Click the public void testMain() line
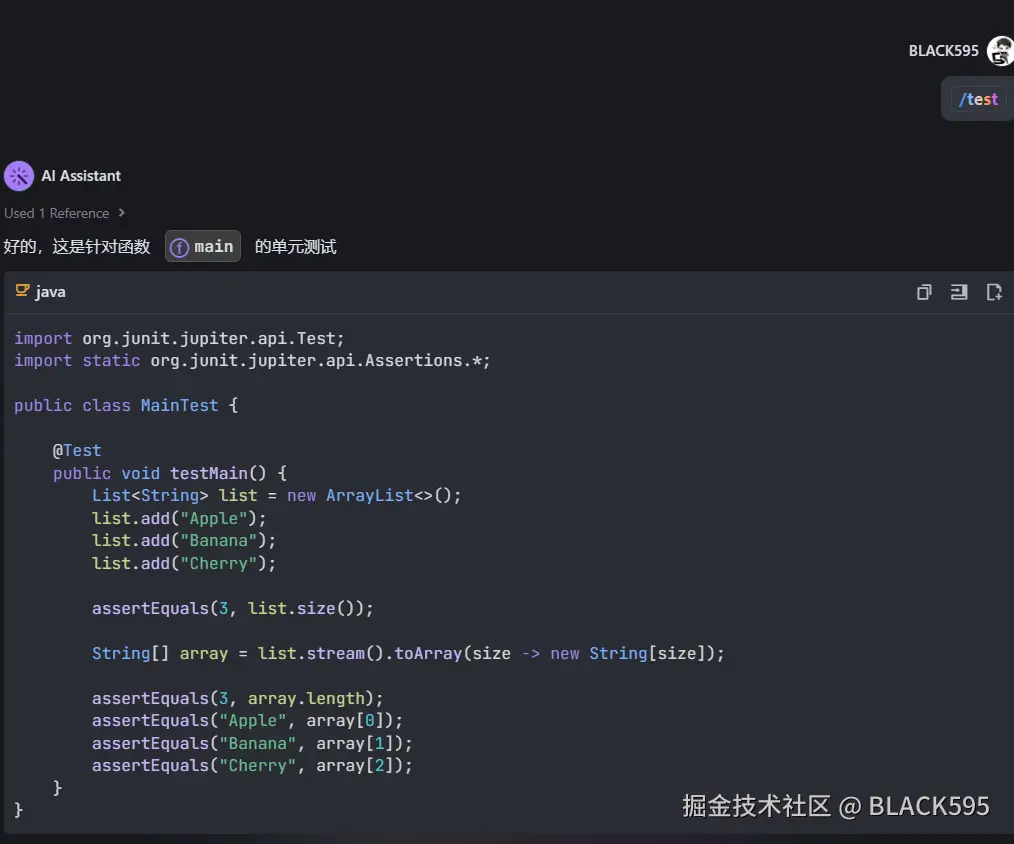 coord(170,473)
